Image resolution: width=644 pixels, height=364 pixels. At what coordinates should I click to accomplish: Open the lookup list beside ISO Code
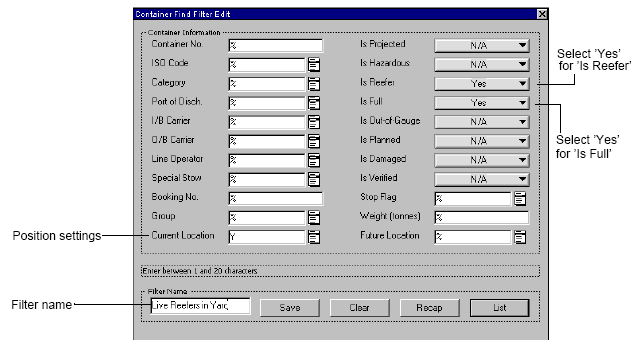314,65
